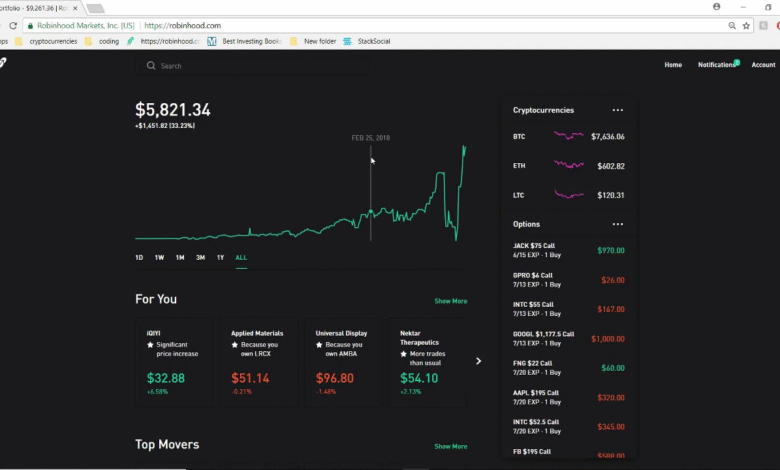
Task: Select the ALL chart range
Action: coord(241,258)
